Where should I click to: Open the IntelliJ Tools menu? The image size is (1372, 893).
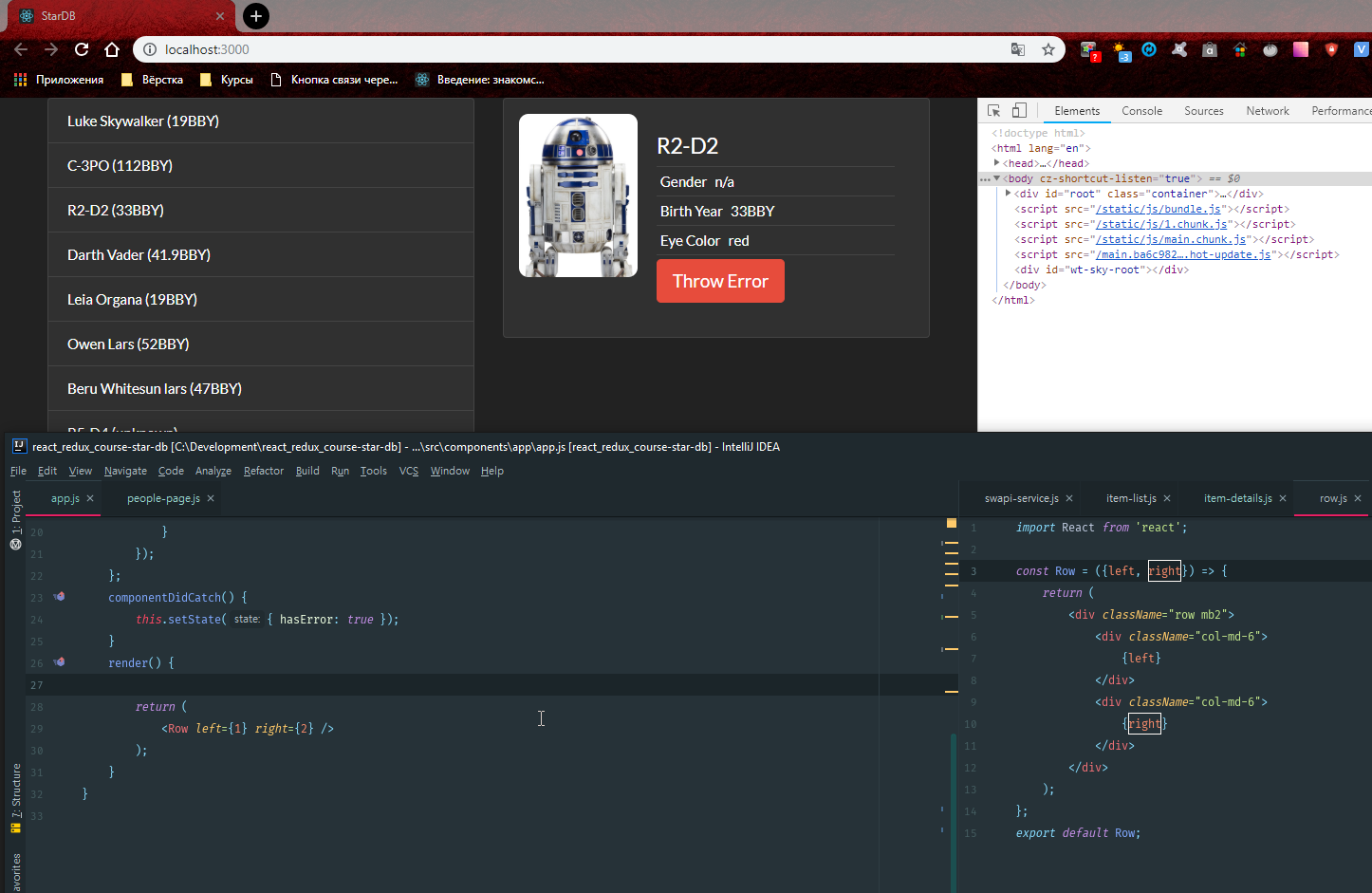(374, 471)
